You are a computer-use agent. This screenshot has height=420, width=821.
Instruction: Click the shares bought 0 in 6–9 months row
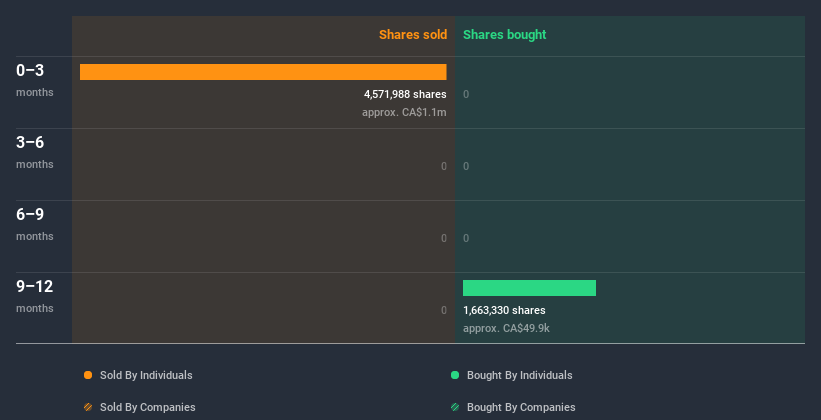(466, 238)
